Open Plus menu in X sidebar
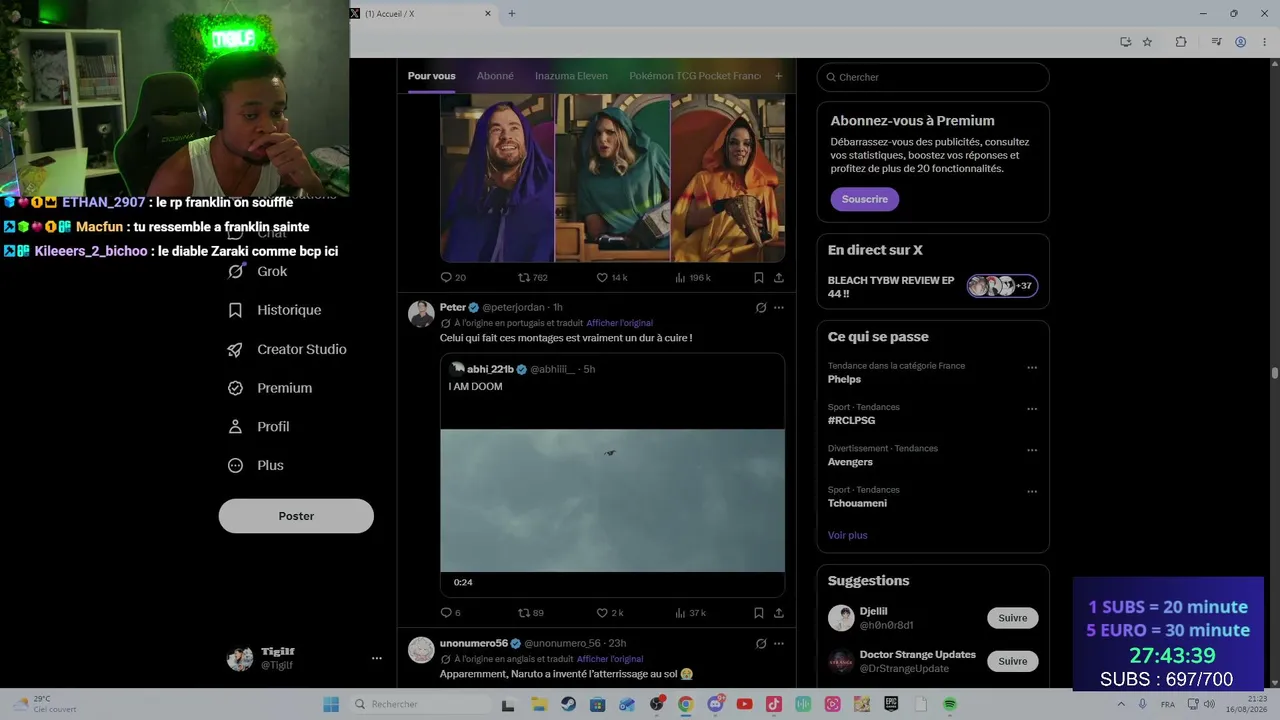The image size is (1280, 720). coord(256,466)
